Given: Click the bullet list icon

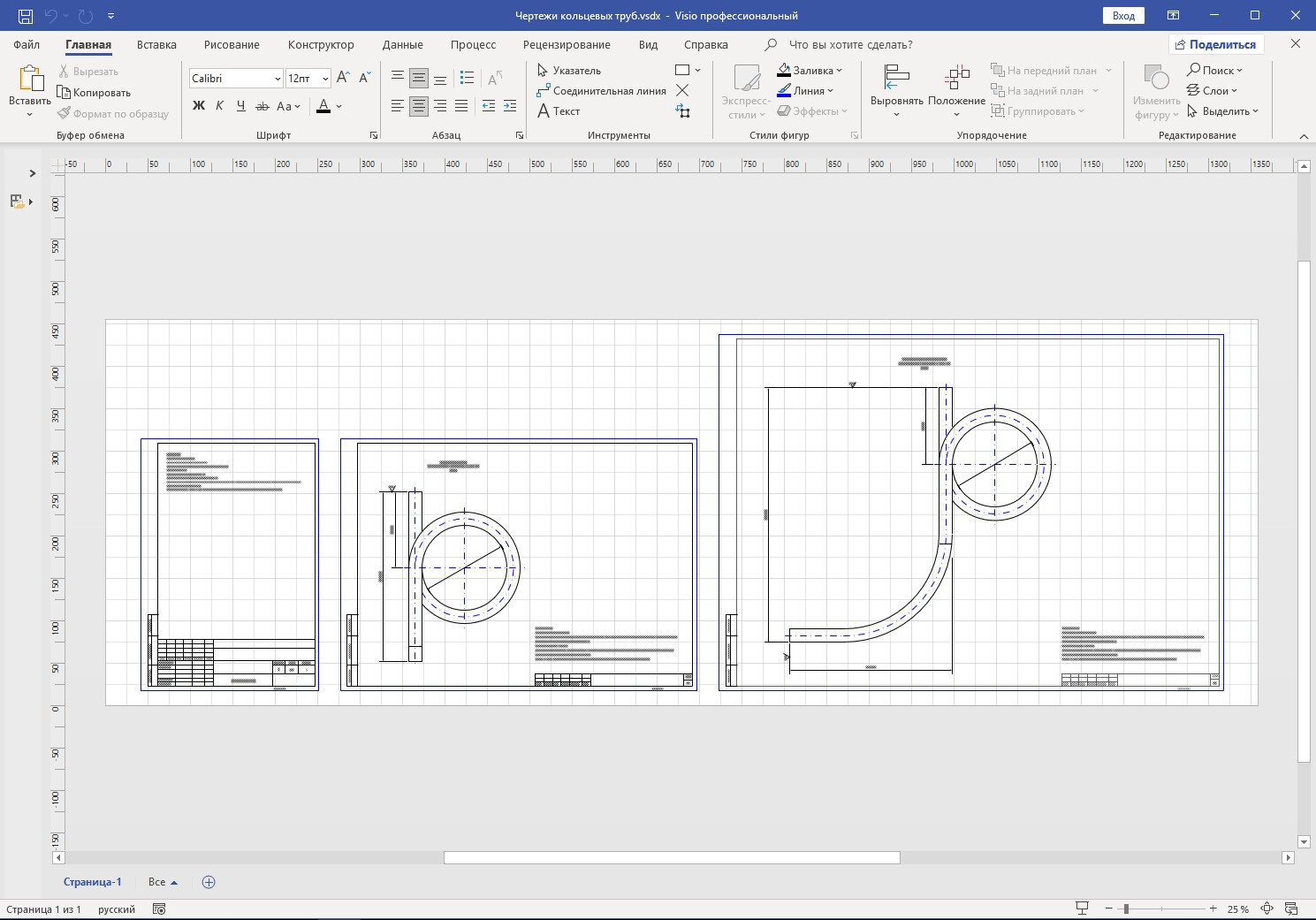Looking at the screenshot, I should click(x=468, y=78).
